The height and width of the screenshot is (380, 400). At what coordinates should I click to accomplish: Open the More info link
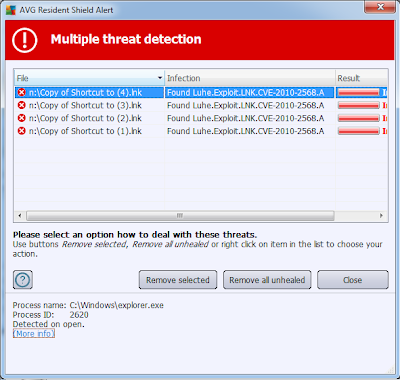point(34,333)
